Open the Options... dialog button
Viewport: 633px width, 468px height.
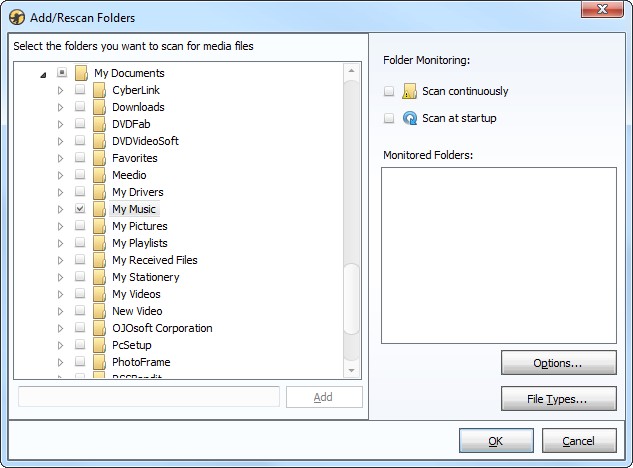[x=558, y=362]
